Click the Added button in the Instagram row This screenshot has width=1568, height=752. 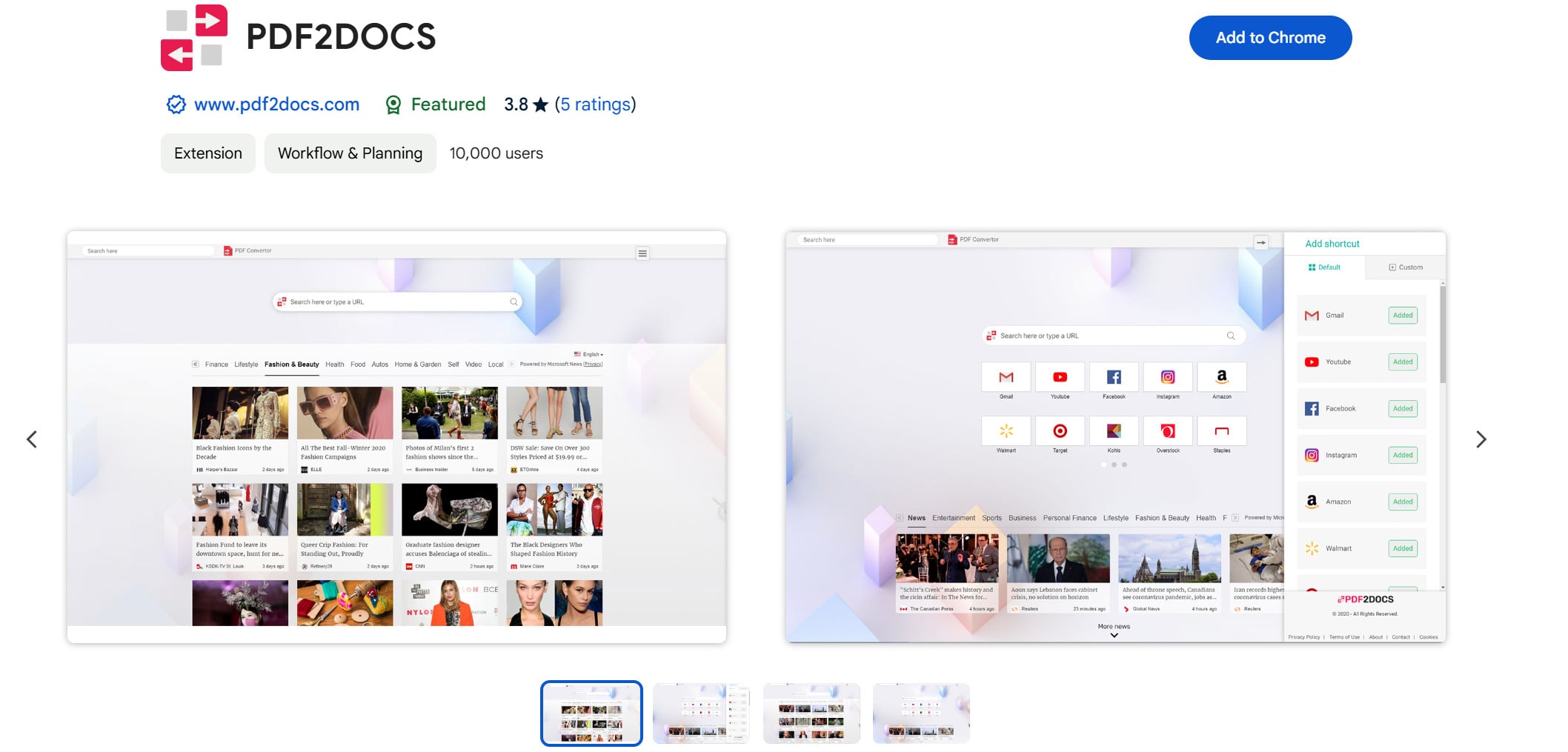1403,456
